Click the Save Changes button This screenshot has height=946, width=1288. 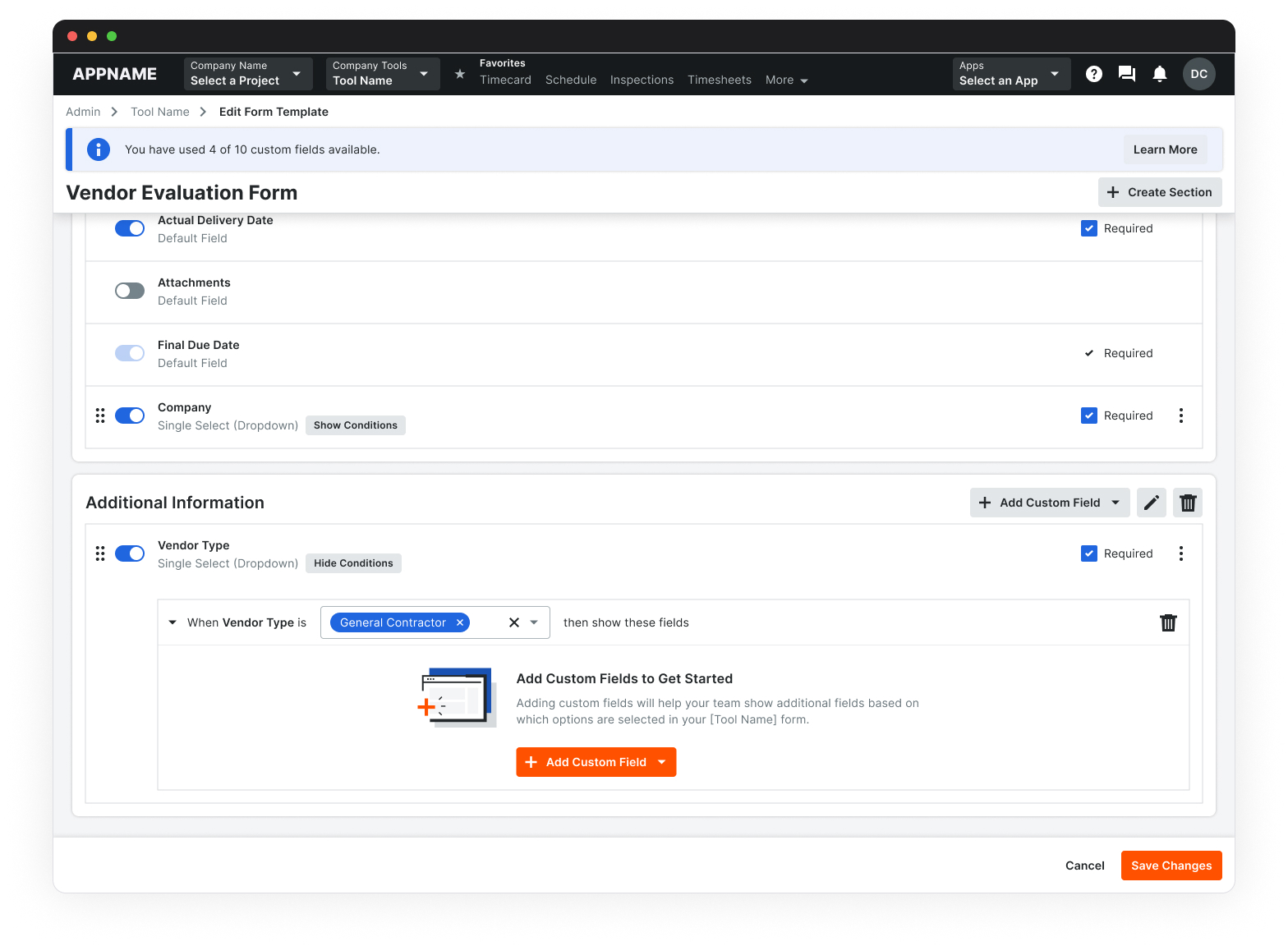tap(1171, 866)
